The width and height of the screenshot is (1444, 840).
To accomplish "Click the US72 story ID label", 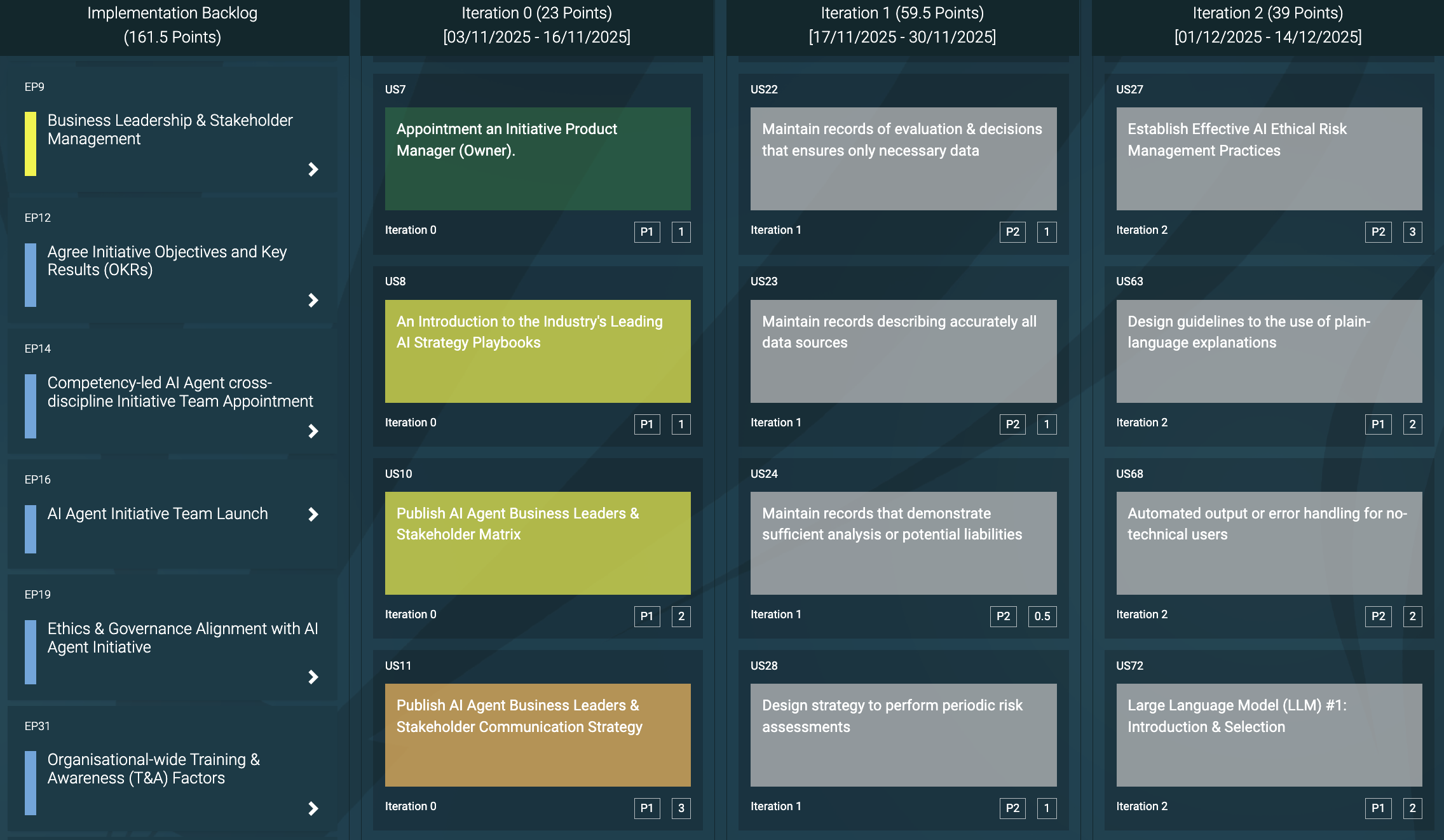I will point(1129,665).
